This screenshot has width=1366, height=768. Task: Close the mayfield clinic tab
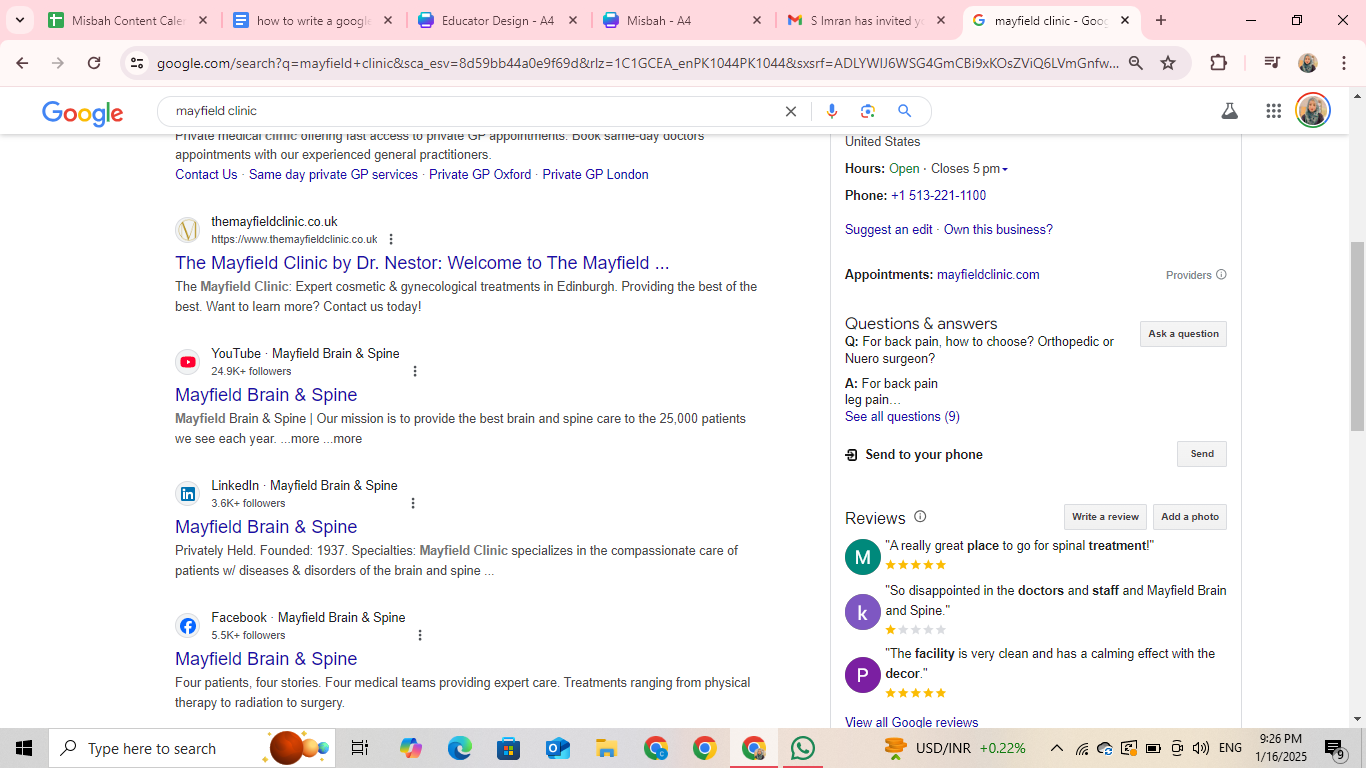pyautogui.click(x=1125, y=20)
